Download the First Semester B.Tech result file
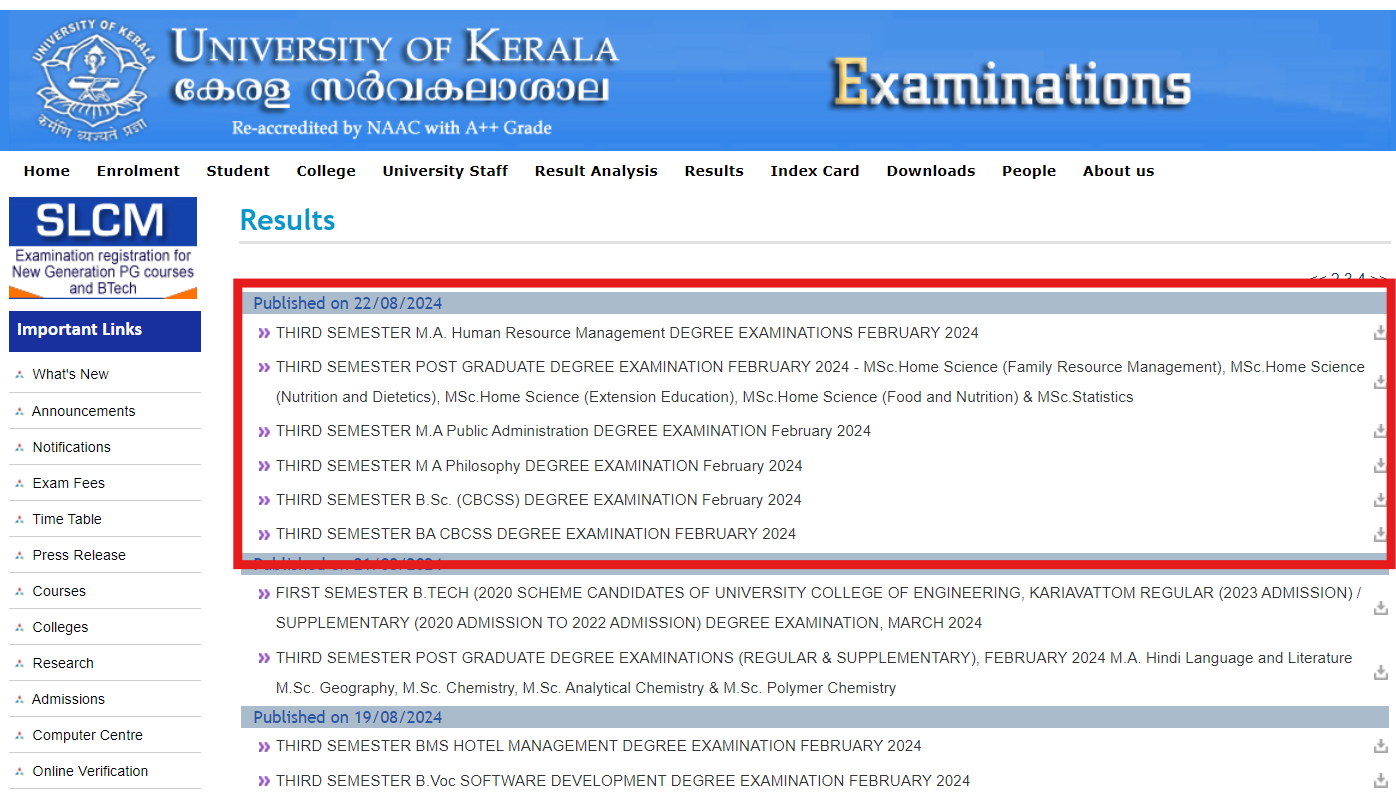This screenshot has width=1396, height=792. [1380, 608]
